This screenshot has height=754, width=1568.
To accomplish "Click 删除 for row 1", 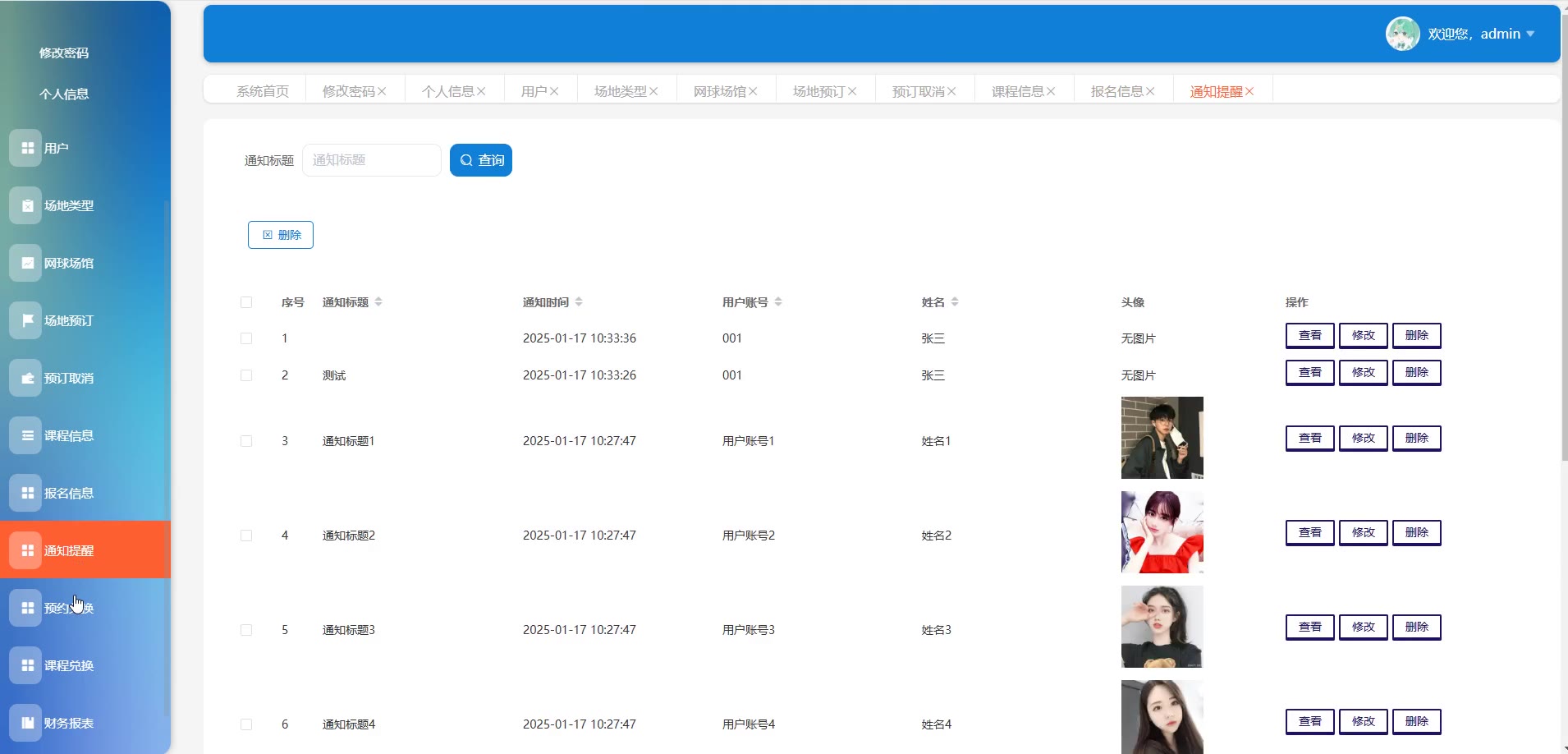I will 1417,335.
